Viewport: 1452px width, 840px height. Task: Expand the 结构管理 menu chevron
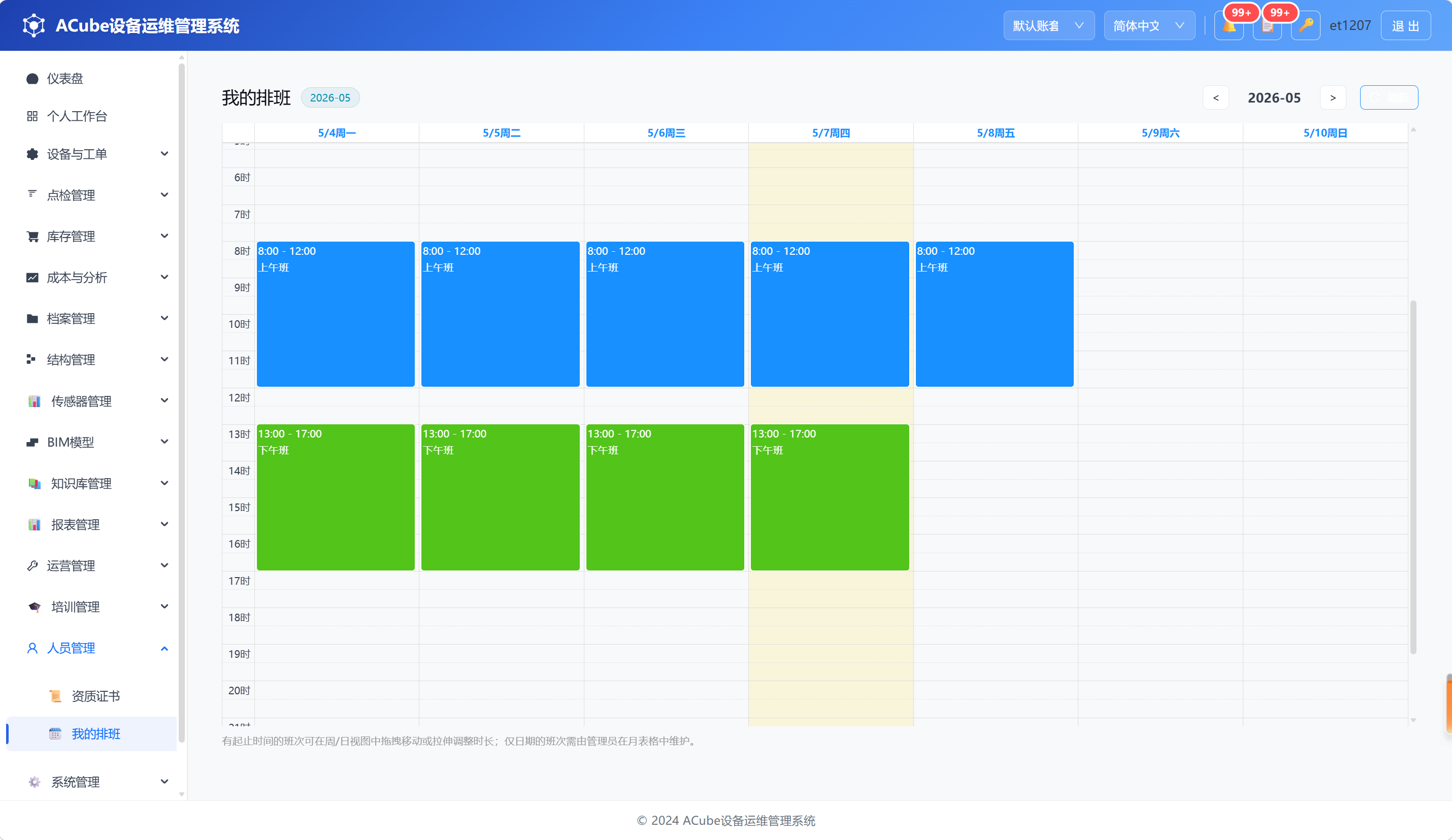[x=164, y=359]
